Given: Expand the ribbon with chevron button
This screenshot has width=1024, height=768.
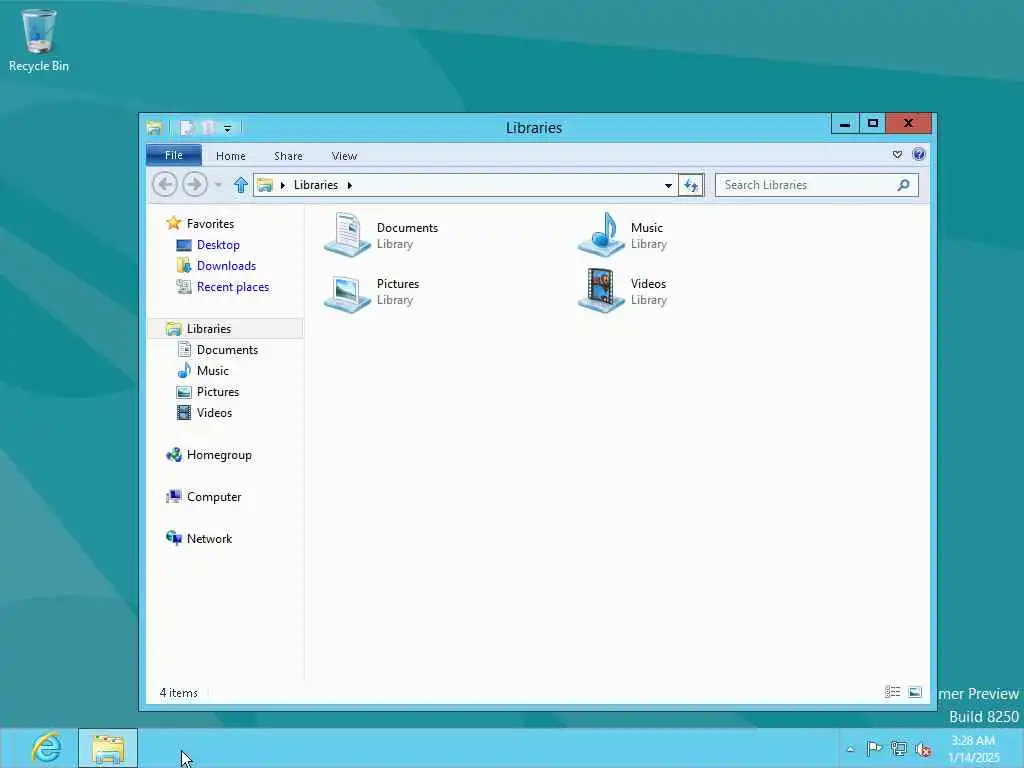Looking at the screenshot, I should (x=897, y=155).
